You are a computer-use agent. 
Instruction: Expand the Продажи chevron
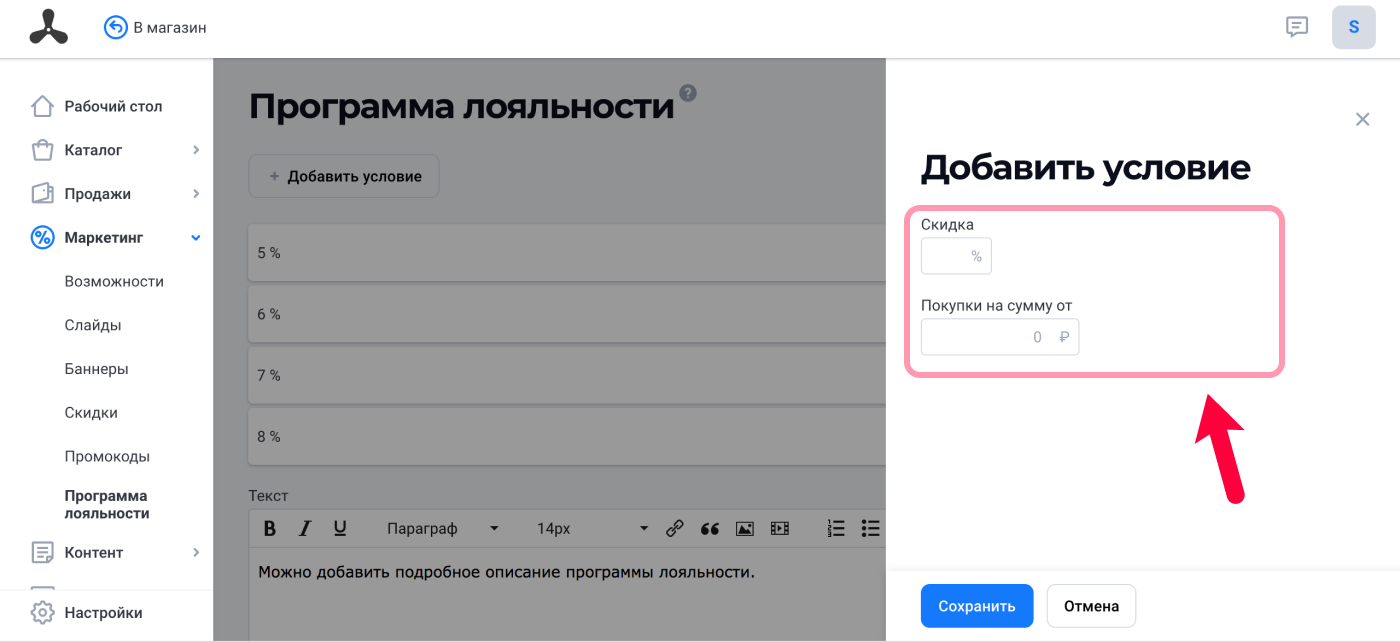pos(196,194)
